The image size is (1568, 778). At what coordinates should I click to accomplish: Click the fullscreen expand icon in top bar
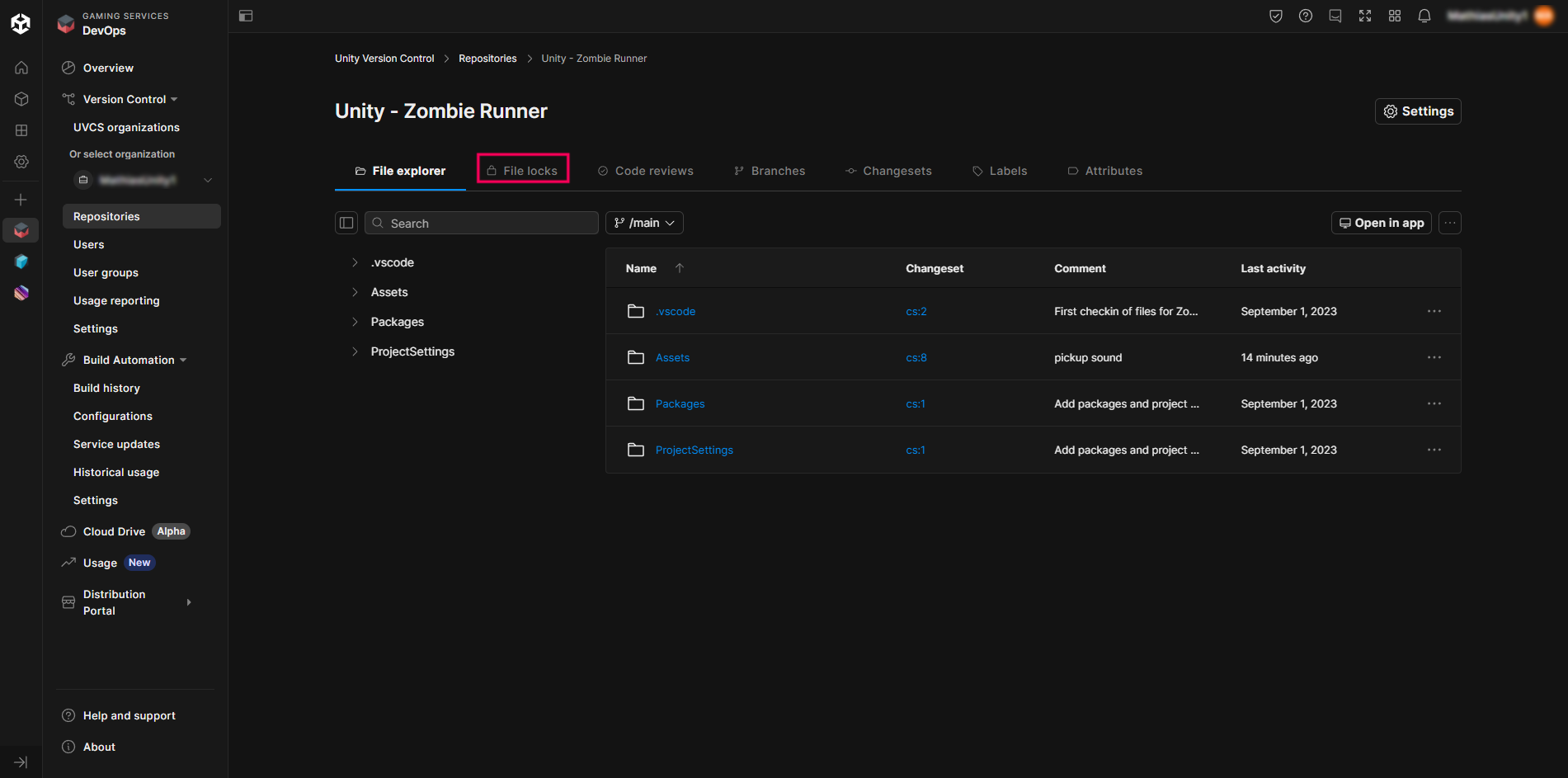pyautogui.click(x=1364, y=16)
